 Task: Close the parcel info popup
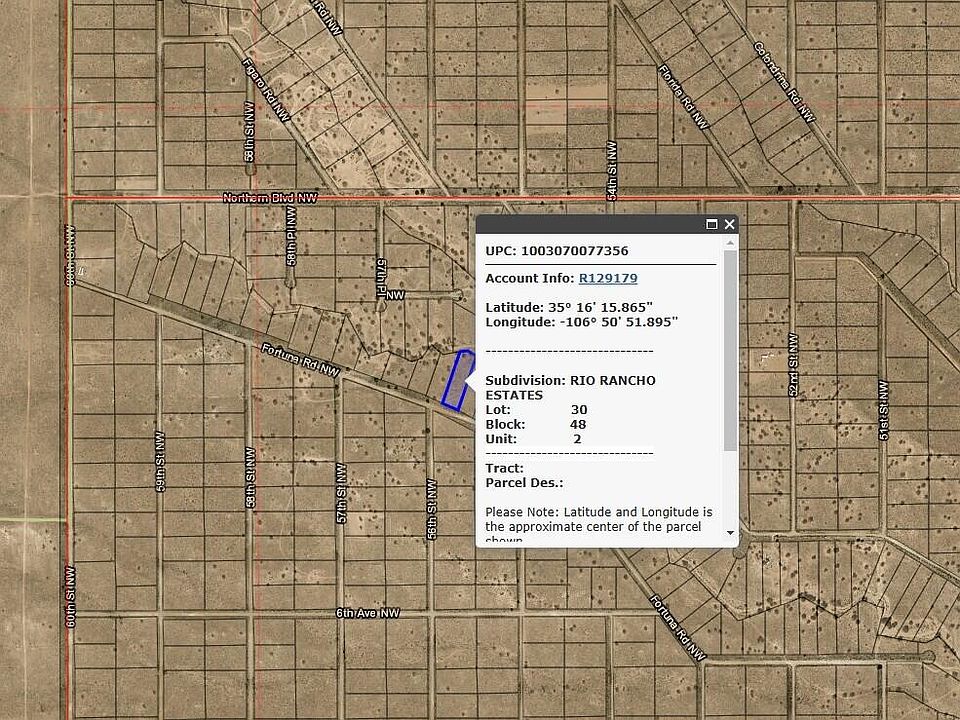[730, 225]
